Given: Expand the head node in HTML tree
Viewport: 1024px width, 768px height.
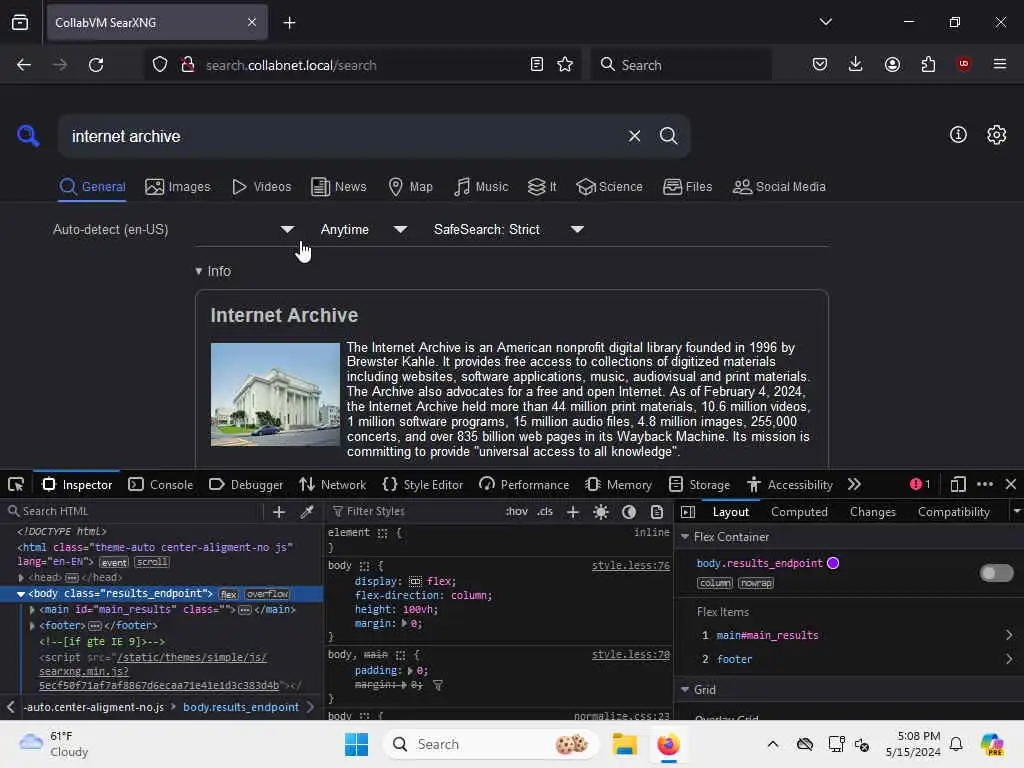Looking at the screenshot, I should click(x=21, y=578).
